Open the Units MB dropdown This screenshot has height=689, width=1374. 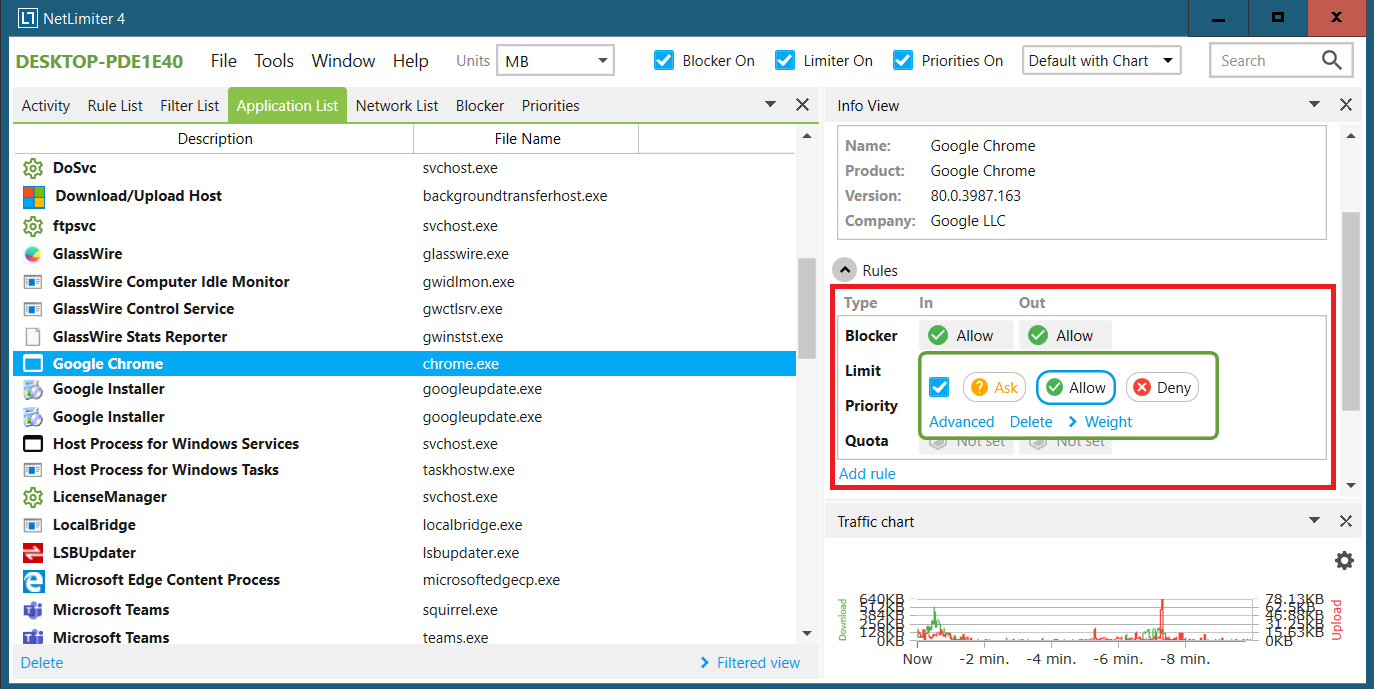point(555,61)
